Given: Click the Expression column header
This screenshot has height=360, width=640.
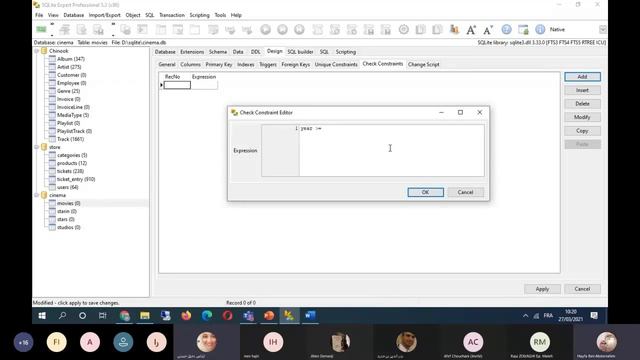Looking at the screenshot, I should 204,77.
